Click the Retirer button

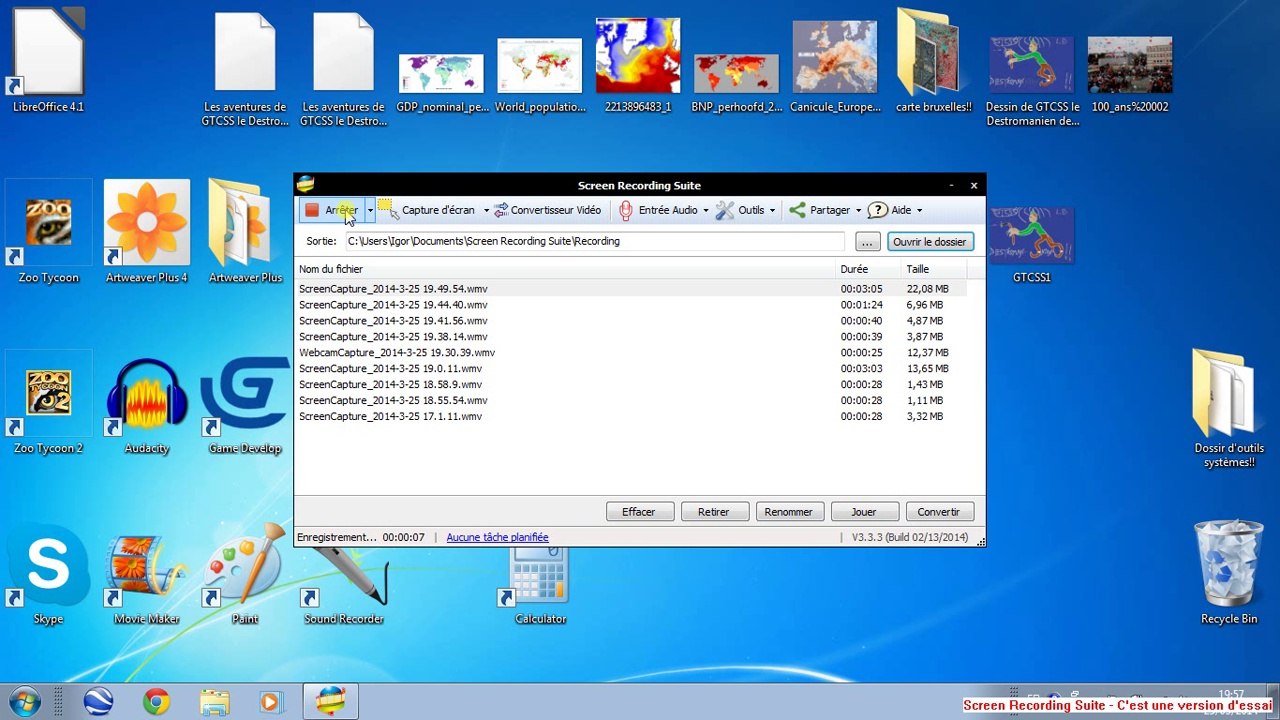tap(715, 512)
